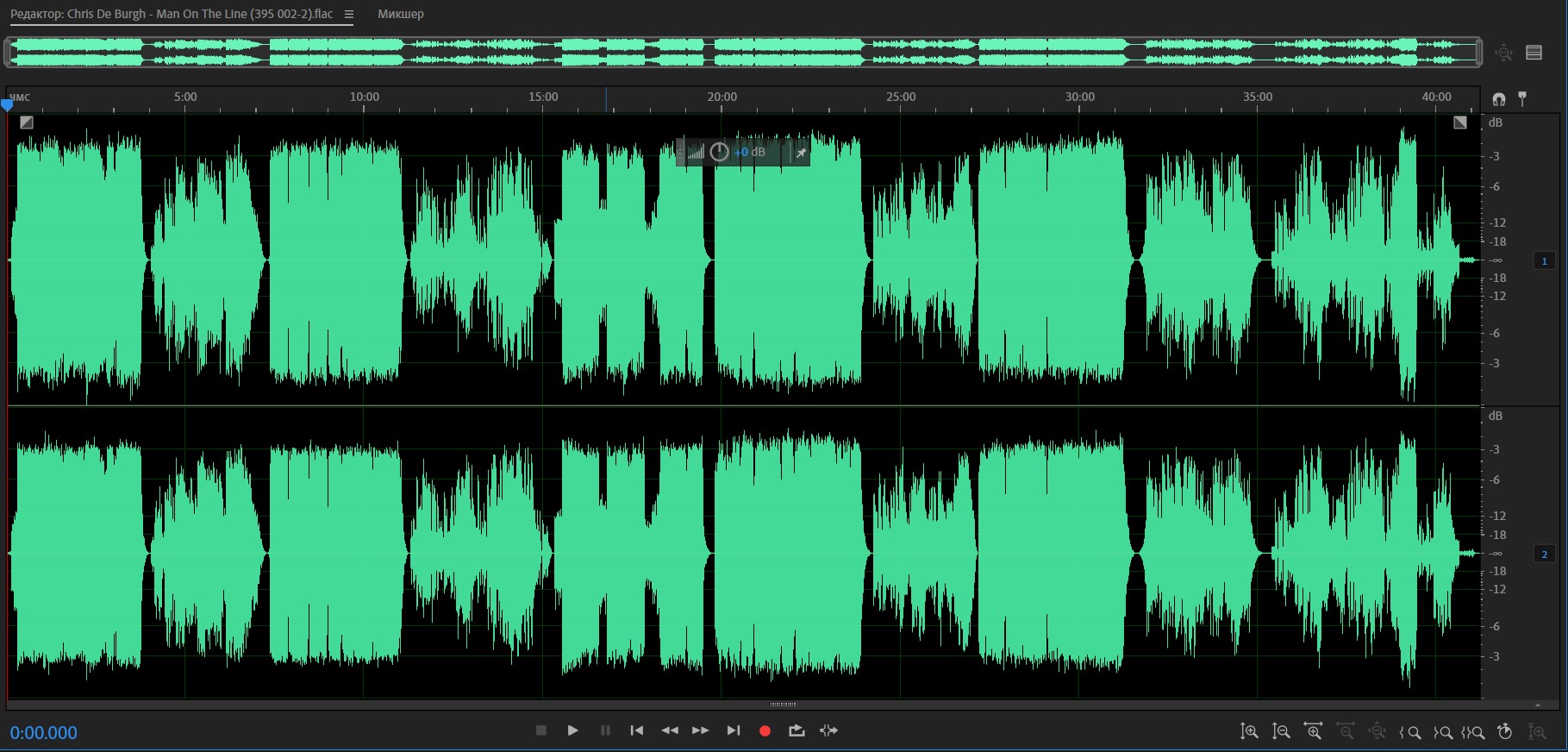The image size is (1568, 752).
Task: Open the editor panel menu next to filename
Action: tap(348, 15)
